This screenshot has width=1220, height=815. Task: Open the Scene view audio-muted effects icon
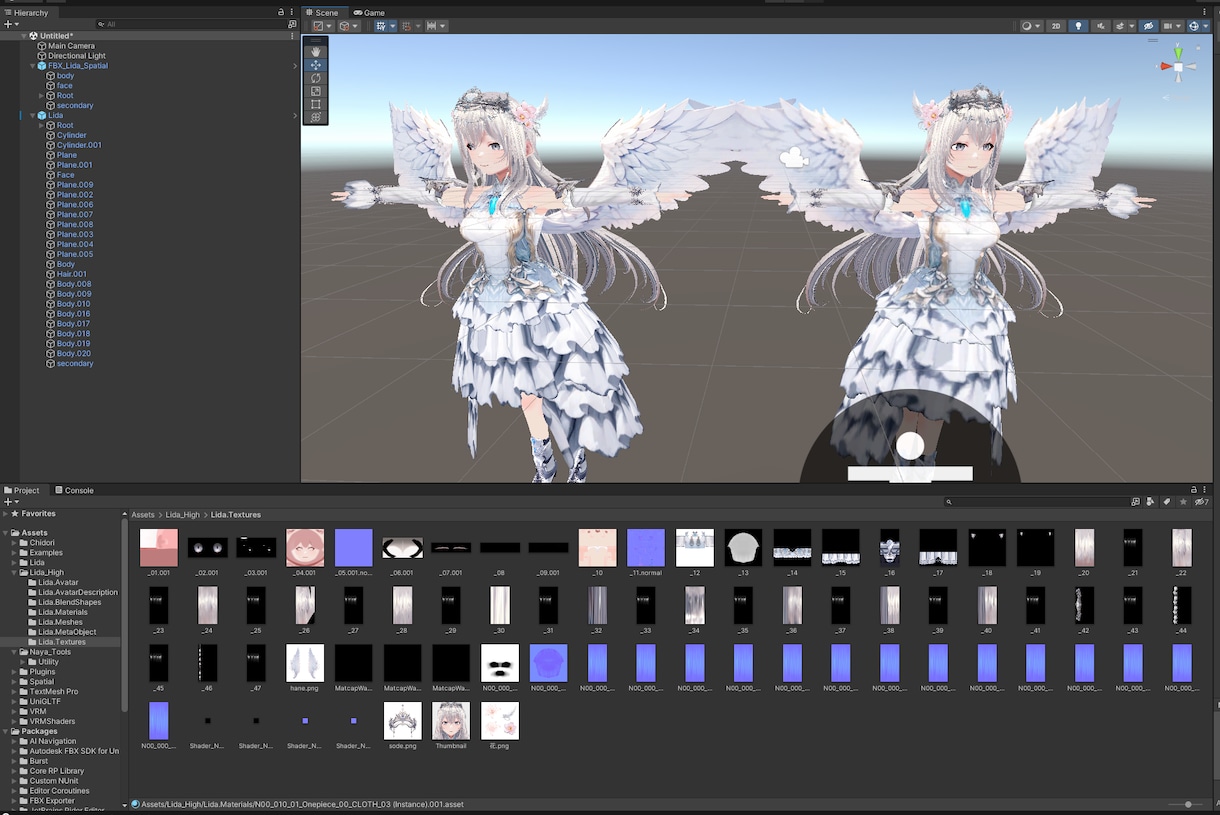coord(1101,26)
